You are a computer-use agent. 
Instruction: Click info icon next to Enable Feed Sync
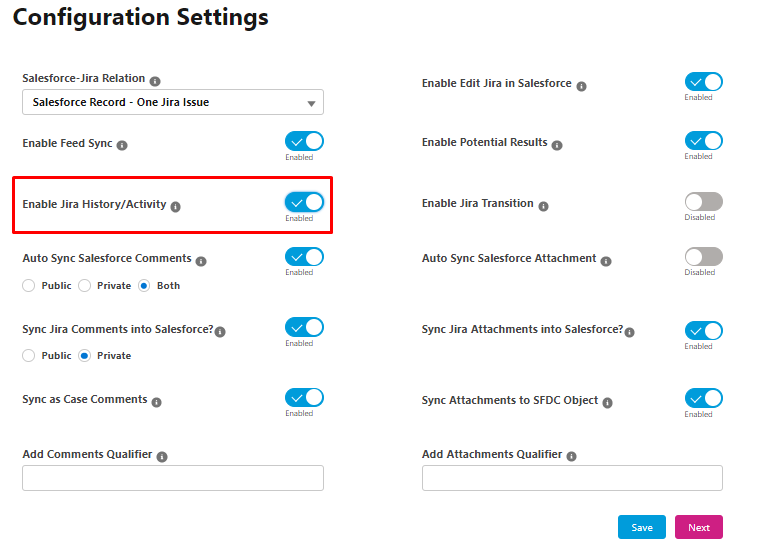(x=122, y=145)
